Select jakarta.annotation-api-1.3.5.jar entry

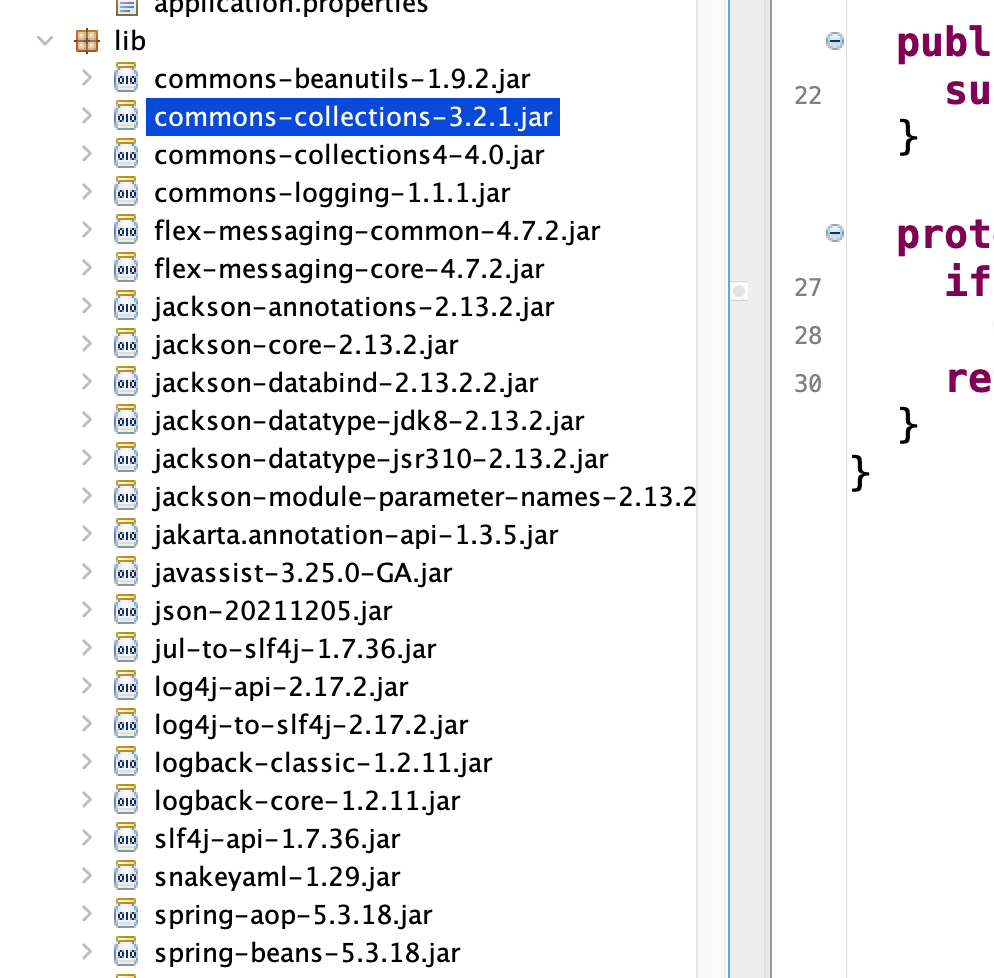click(356, 535)
